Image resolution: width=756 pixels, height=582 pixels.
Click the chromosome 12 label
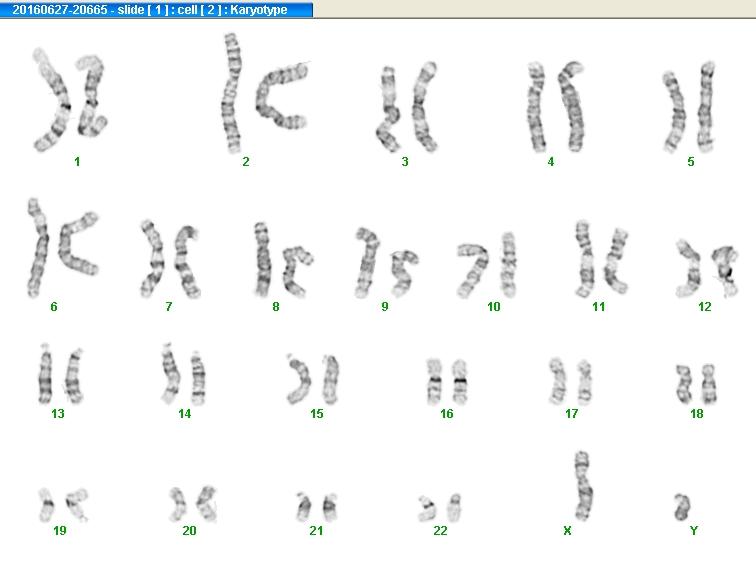pyautogui.click(x=705, y=307)
